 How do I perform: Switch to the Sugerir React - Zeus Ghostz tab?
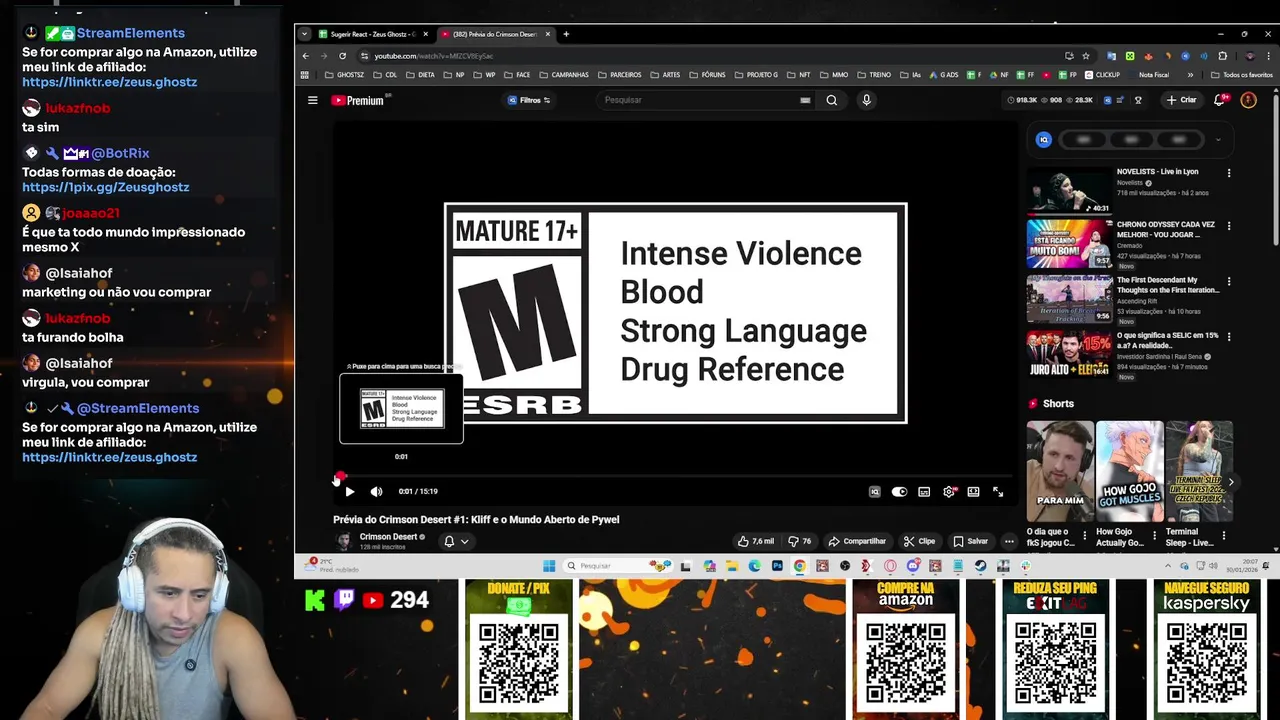coord(373,34)
